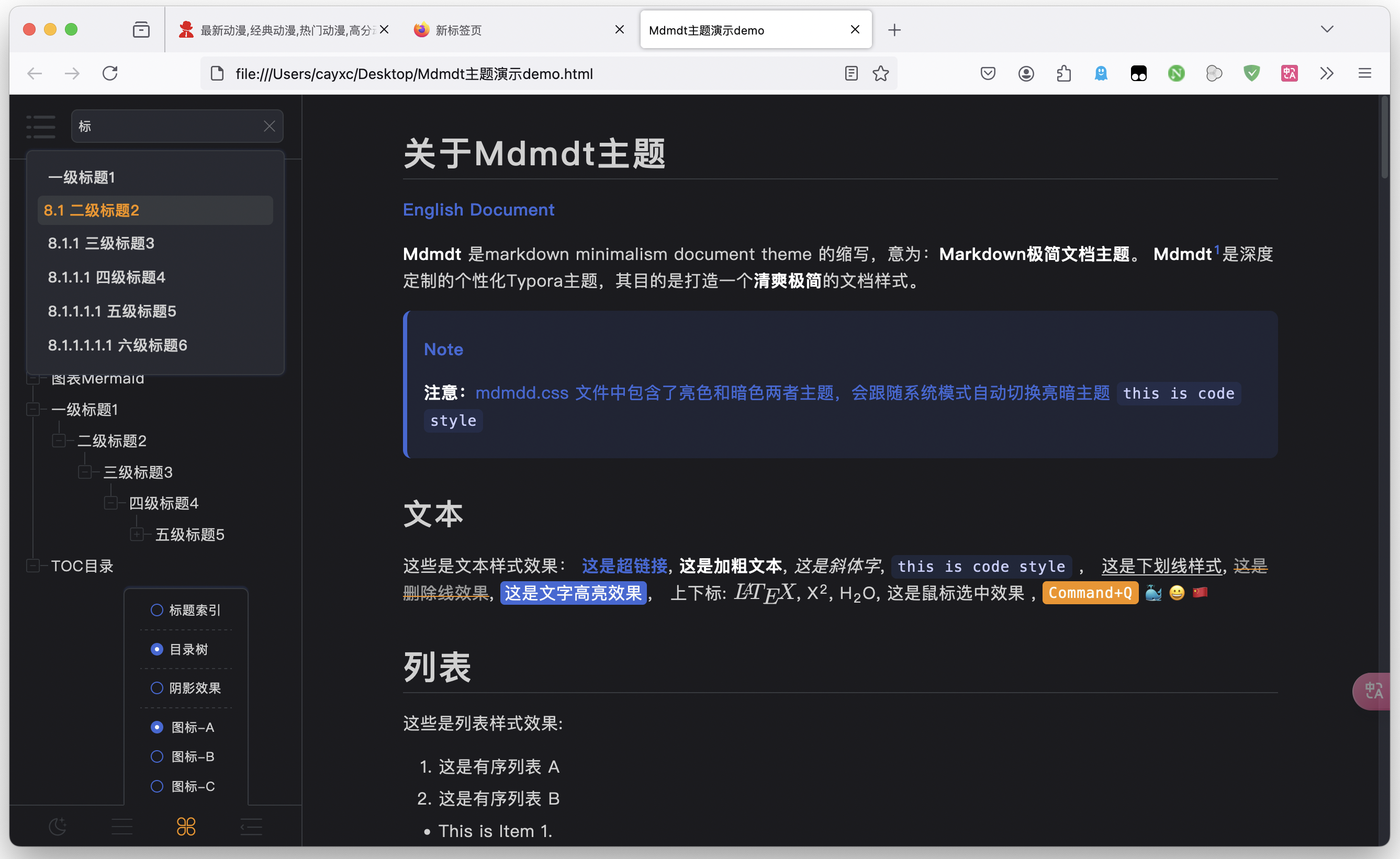Choose the 图标-B radio option
The image size is (1400, 859).
coord(157,757)
